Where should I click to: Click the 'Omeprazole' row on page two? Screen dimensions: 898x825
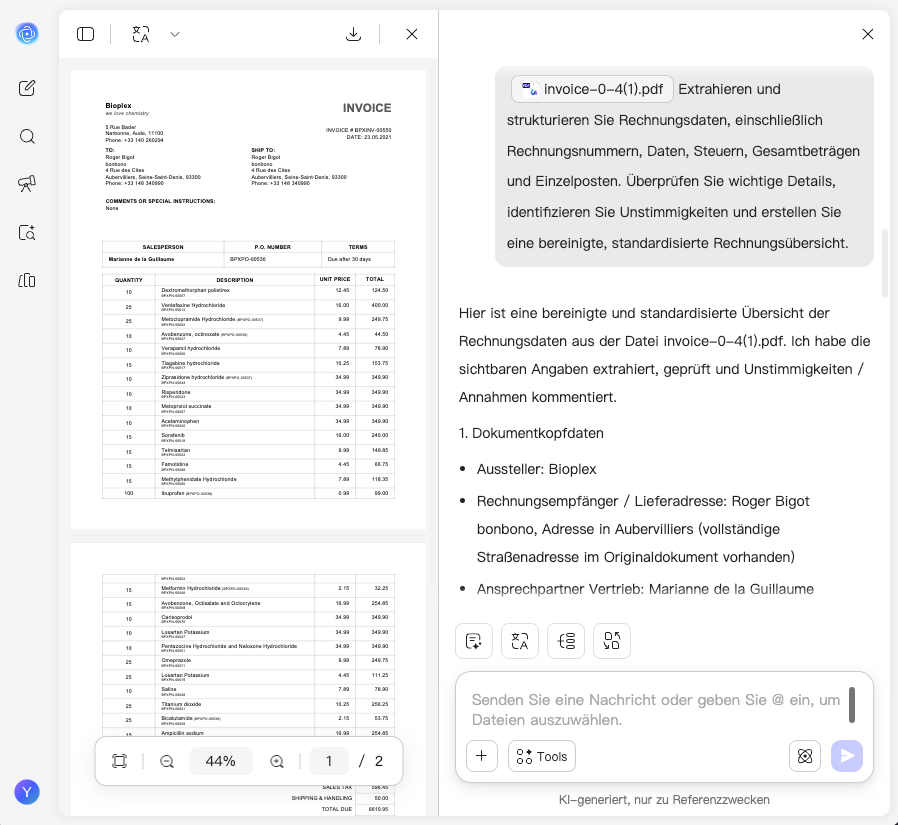[x=248, y=662]
